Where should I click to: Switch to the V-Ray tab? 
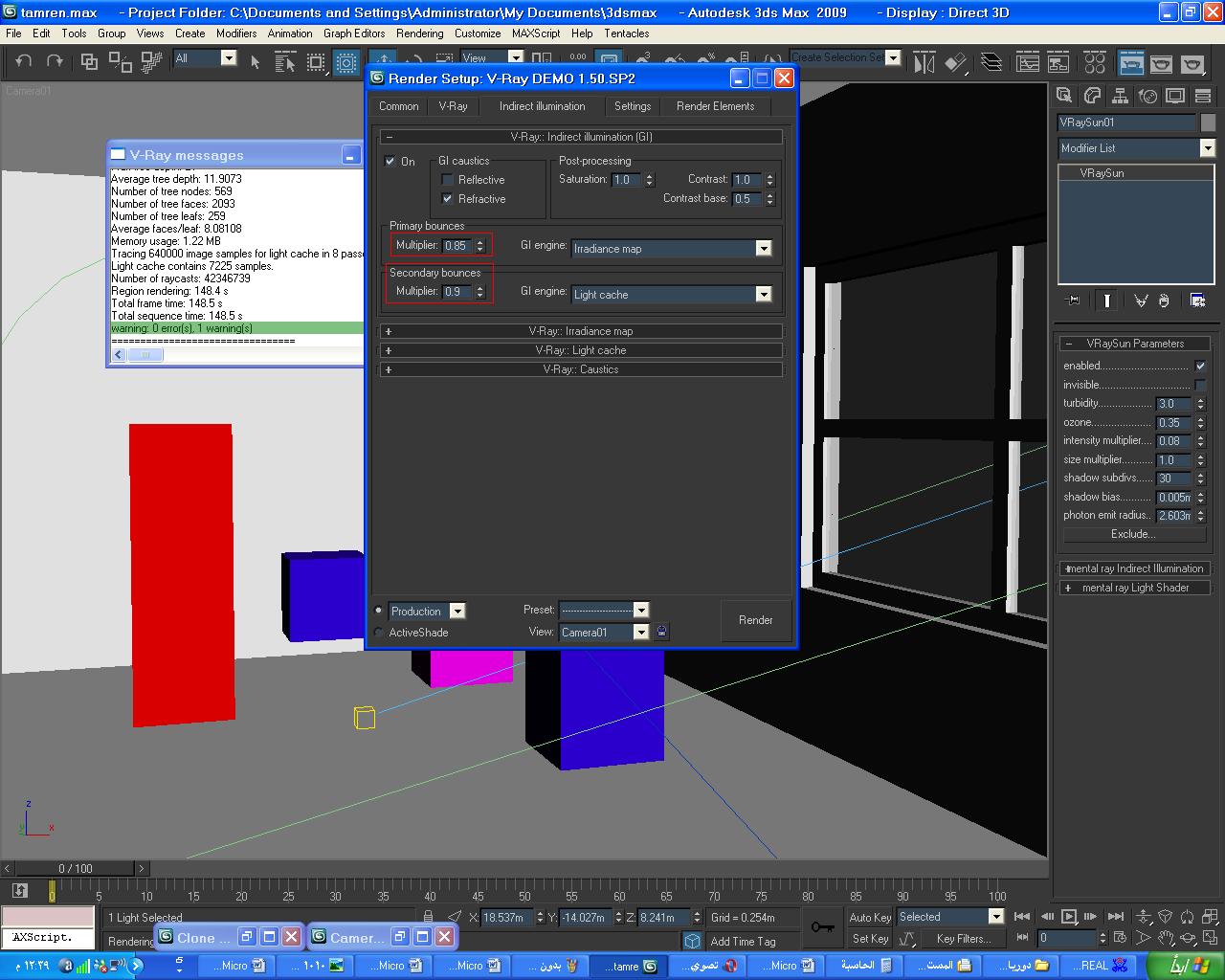pyautogui.click(x=453, y=106)
